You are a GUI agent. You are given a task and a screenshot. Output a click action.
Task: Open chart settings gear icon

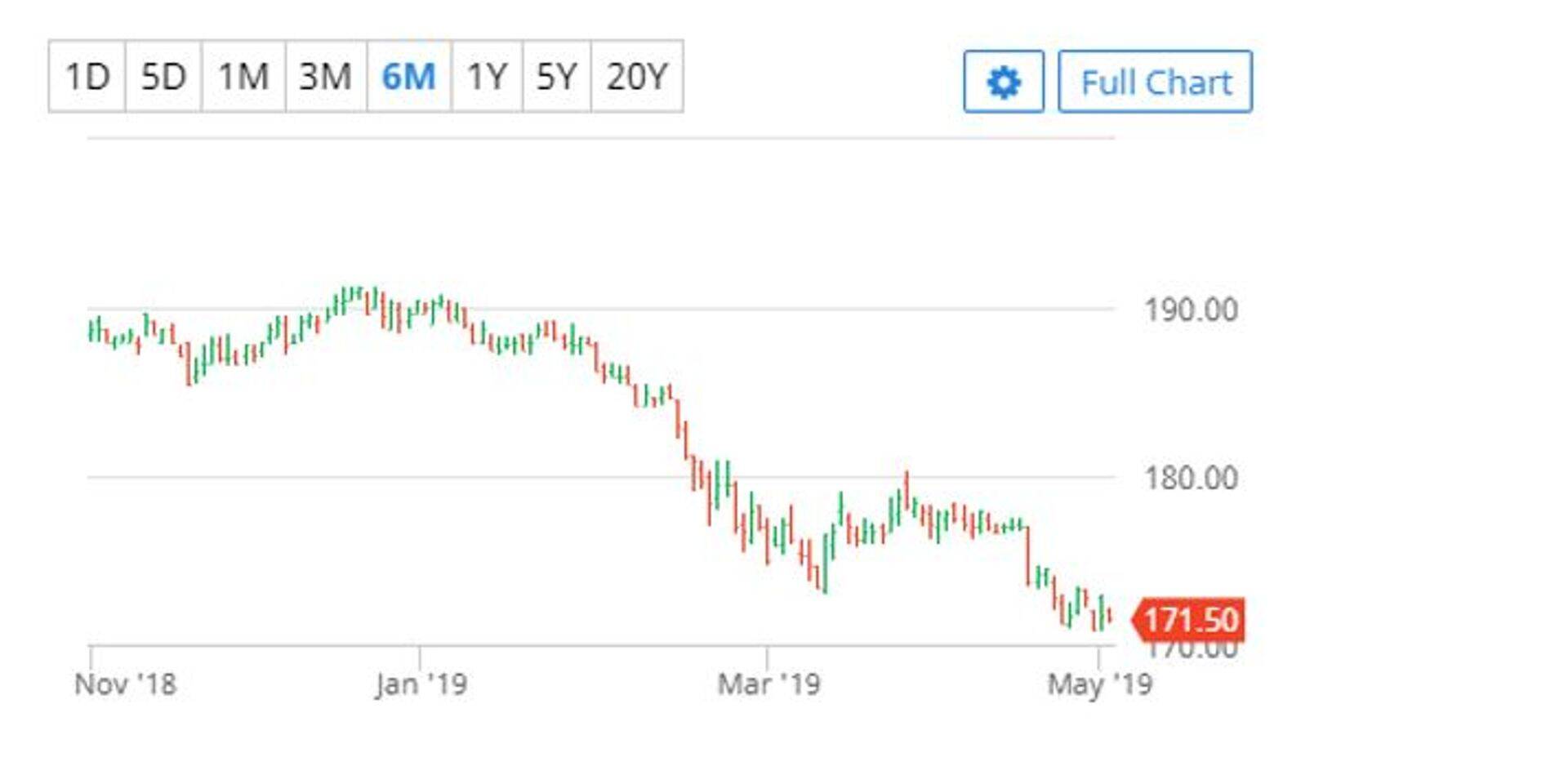point(1003,82)
